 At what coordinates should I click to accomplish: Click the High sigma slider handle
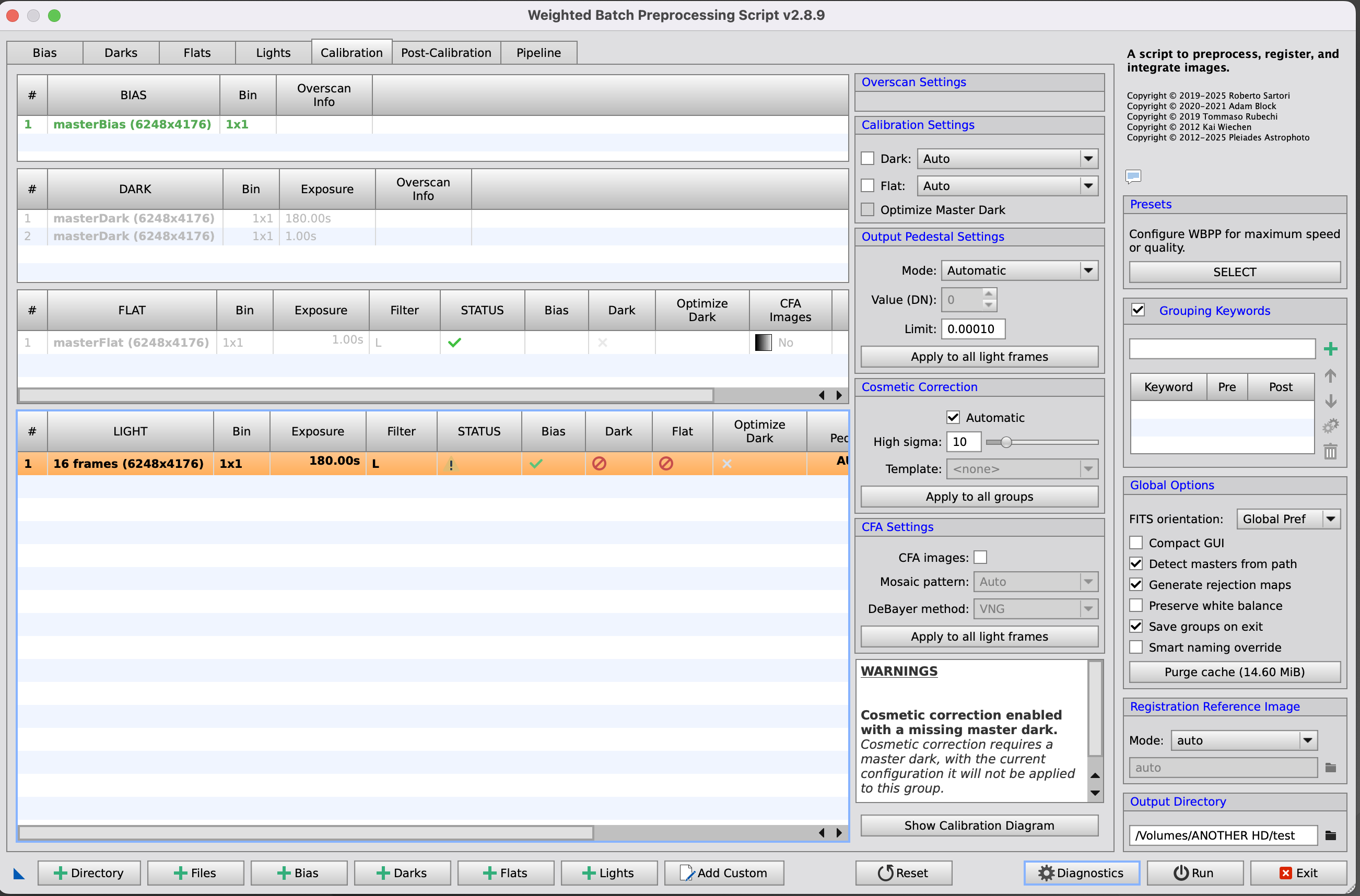click(1006, 442)
